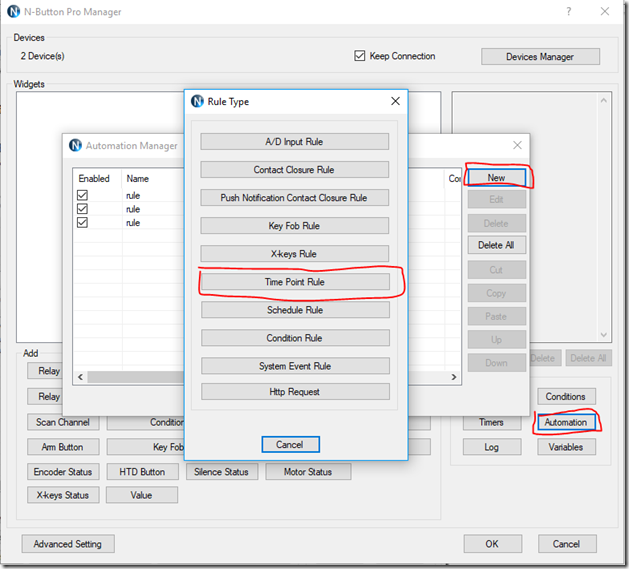The width and height of the screenshot is (629, 569).
Task: Open the Log button
Action: pos(492,447)
